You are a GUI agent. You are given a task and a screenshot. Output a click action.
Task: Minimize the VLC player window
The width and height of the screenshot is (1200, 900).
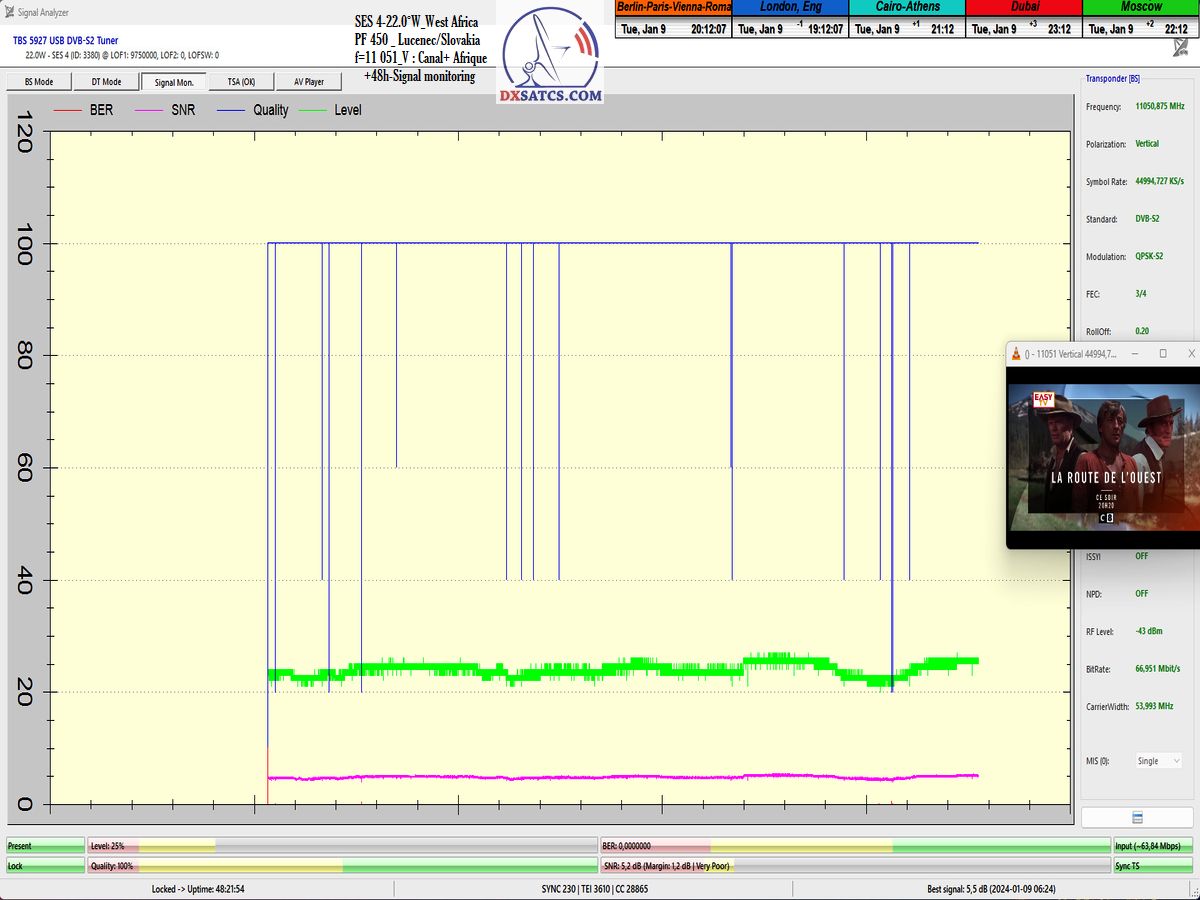1134,354
